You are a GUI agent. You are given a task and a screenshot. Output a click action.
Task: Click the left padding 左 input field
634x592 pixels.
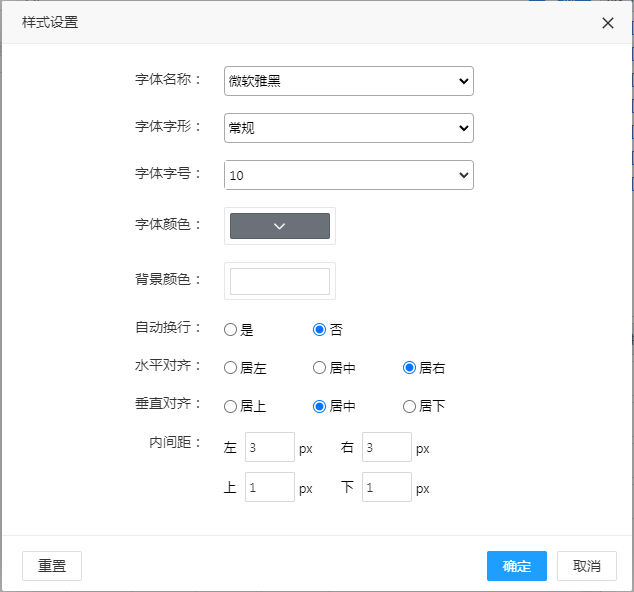tap(269, 448)
